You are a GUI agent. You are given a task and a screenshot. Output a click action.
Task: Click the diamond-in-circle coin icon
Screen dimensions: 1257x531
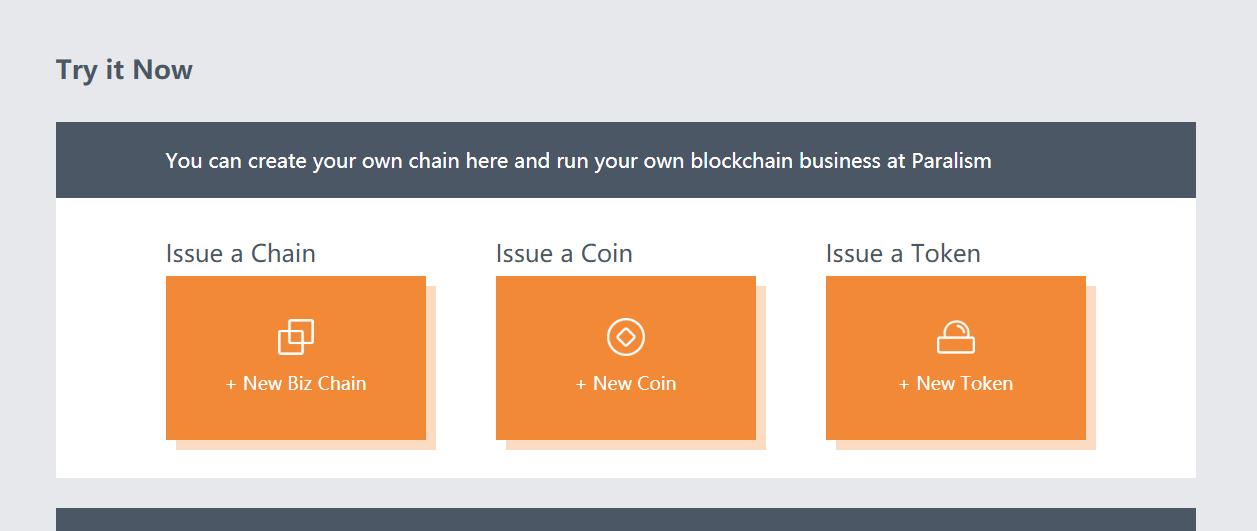tap(626, 337)
